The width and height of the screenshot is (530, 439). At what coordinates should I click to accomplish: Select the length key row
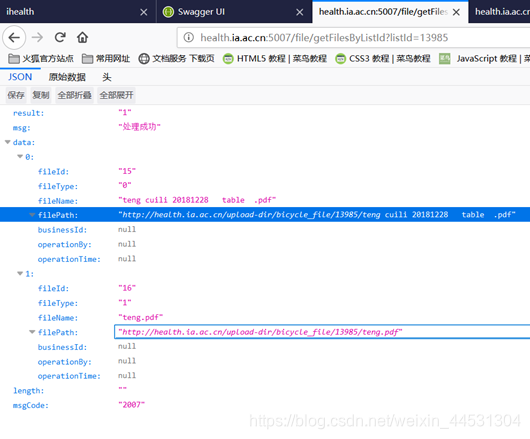(265, 391)
